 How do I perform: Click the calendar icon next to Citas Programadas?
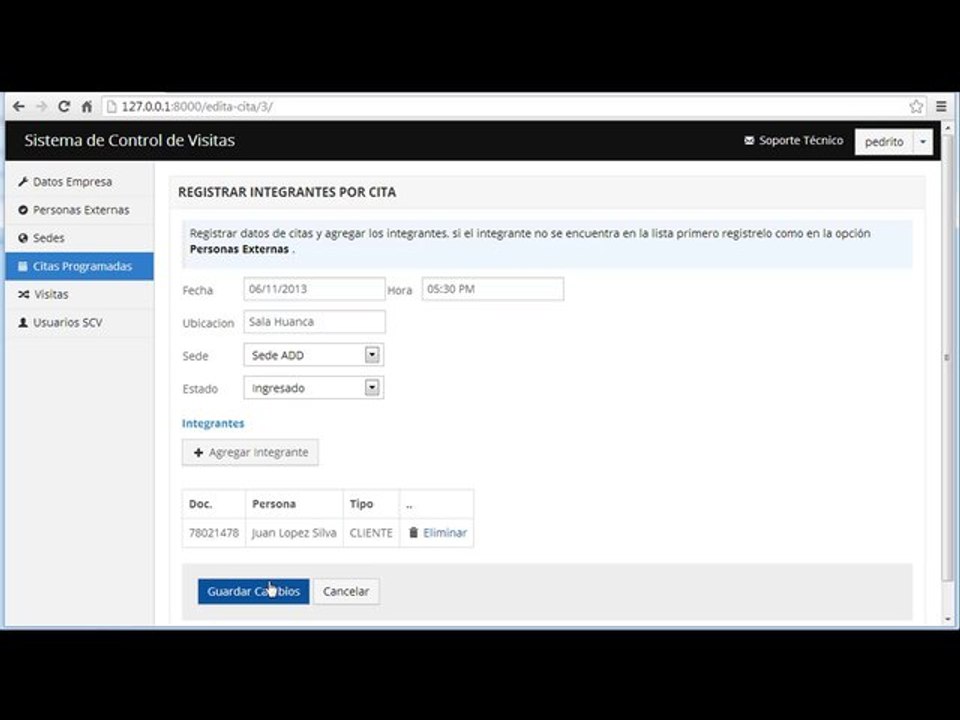(x=23, y=266)
